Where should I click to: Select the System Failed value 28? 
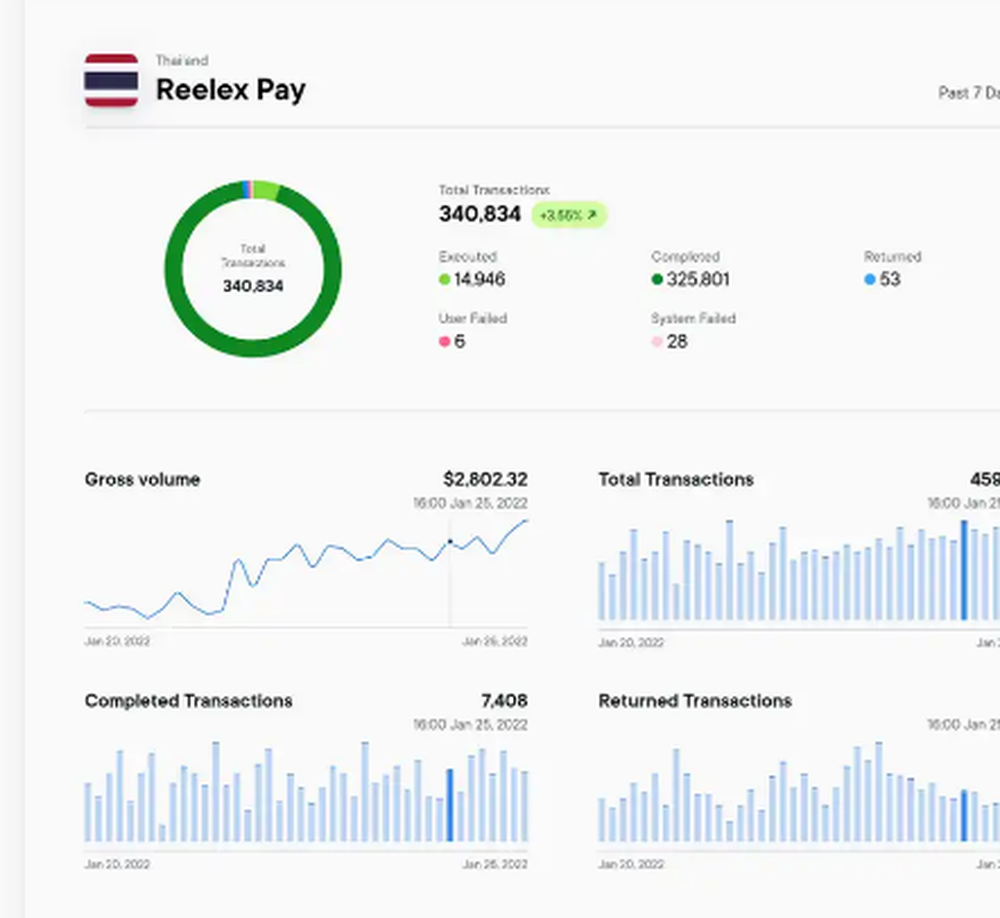click(x=677, y=342)
